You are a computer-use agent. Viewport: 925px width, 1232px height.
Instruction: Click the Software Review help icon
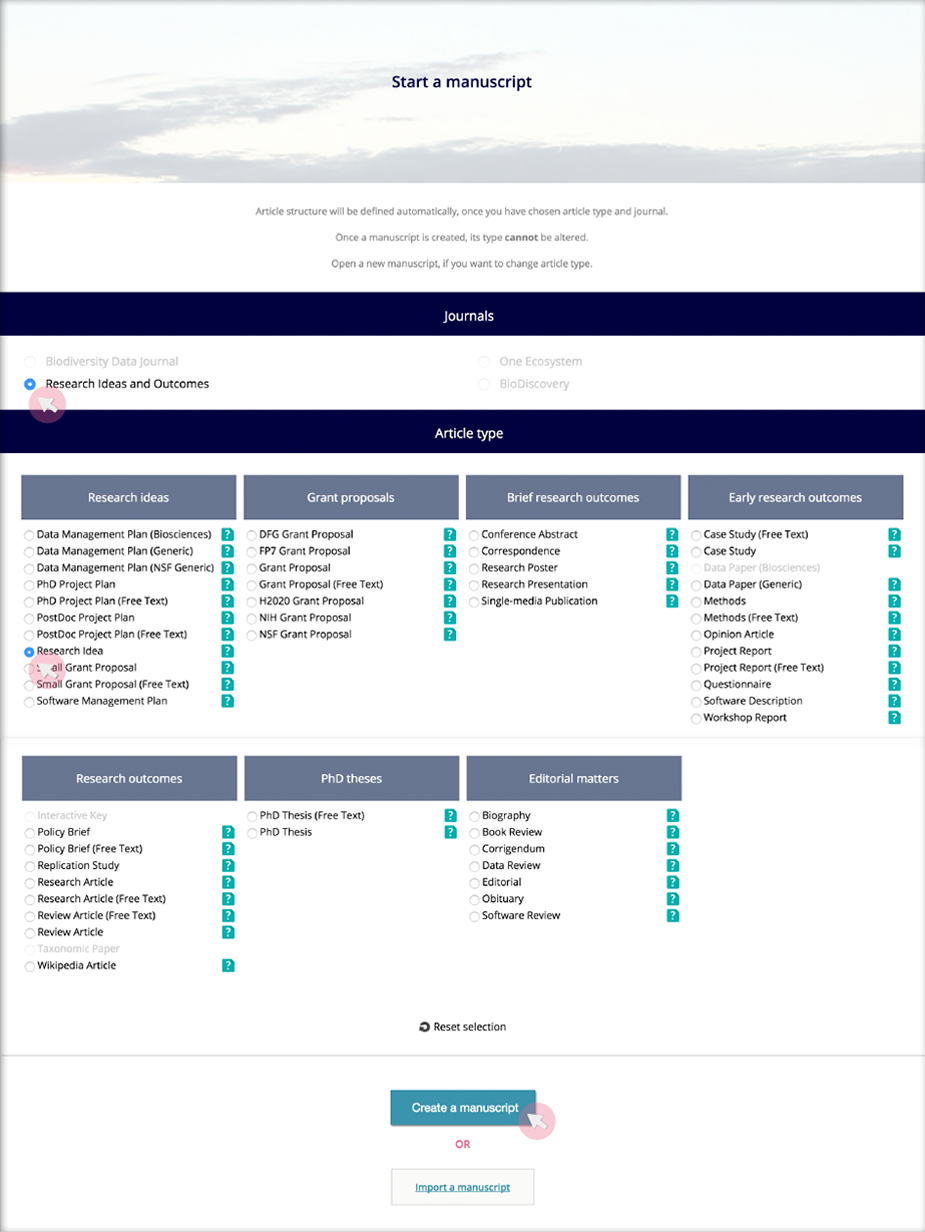[x=672, y=916]
